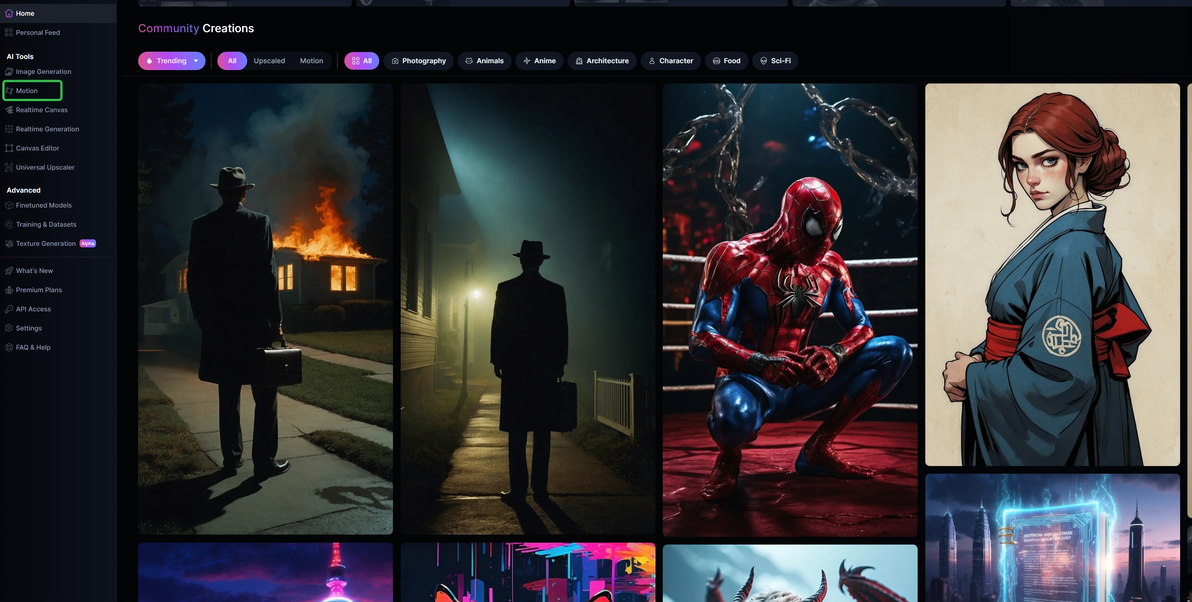Click the Food chip icon
This screenshot has width=1192, height=602.
716,61
